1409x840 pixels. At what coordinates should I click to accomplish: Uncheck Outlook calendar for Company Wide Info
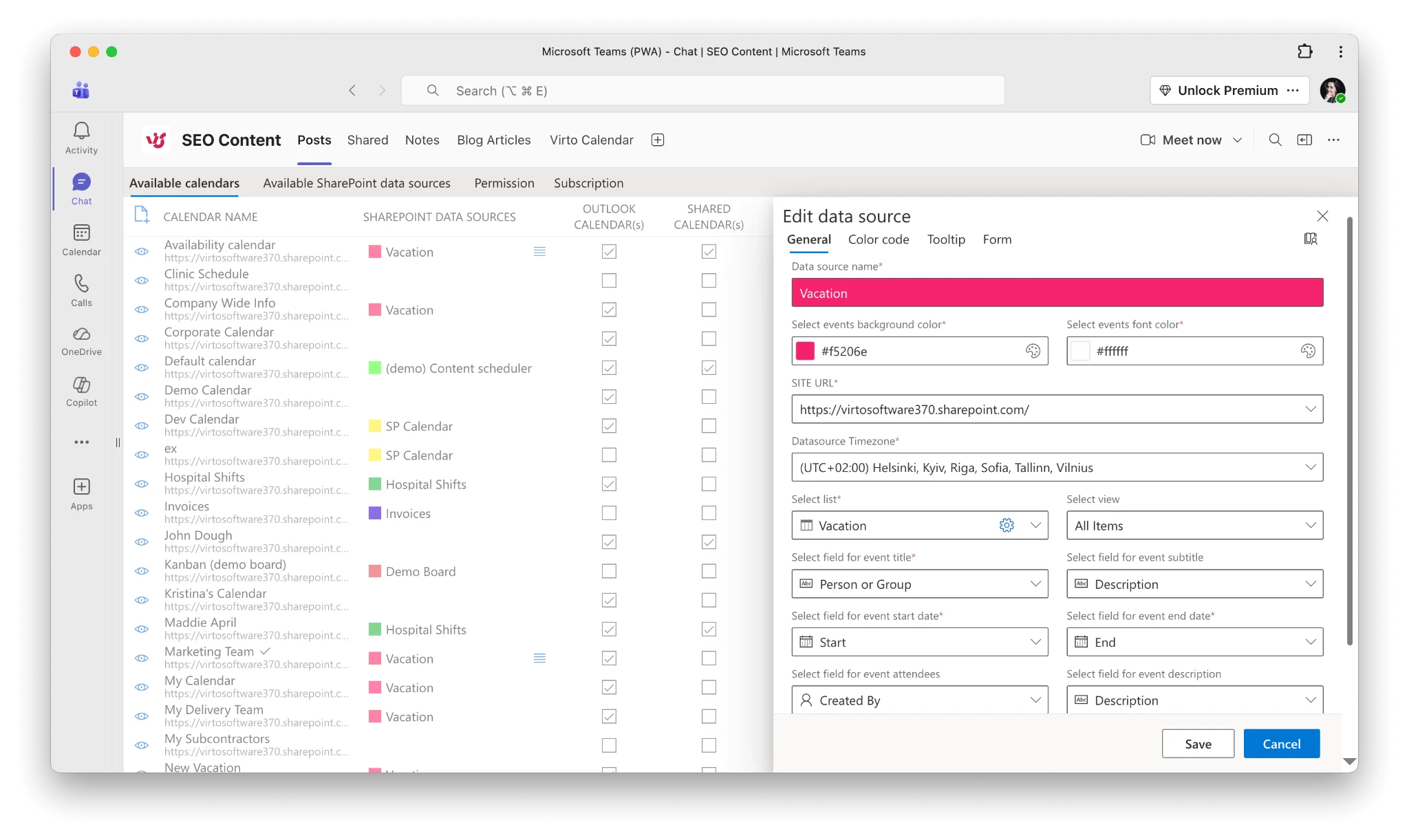point(609,310)
